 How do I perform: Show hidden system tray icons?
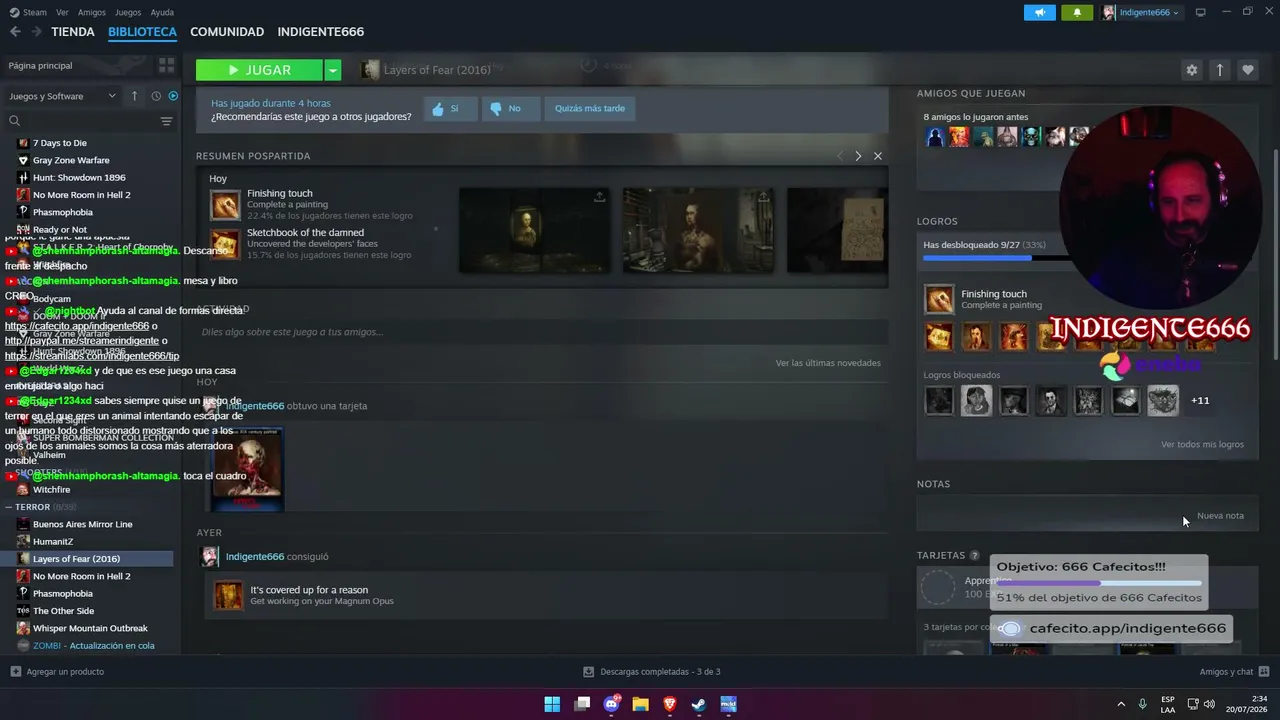(x=1121, y=704)
